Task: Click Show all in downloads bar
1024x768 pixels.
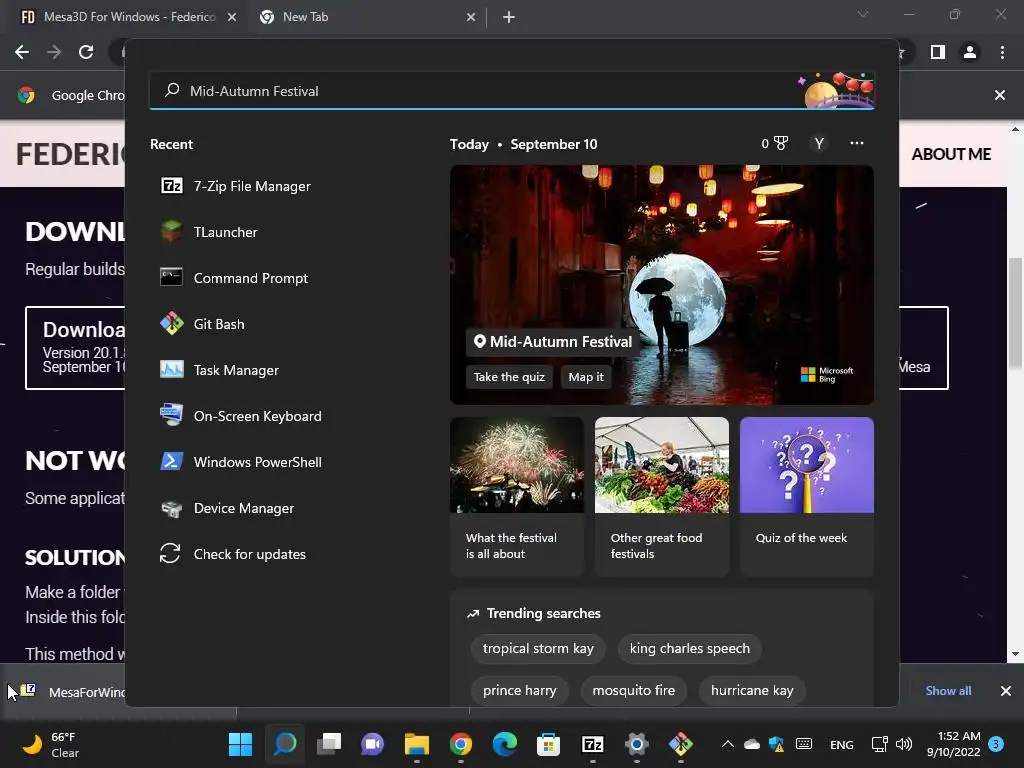Action: 948,691
